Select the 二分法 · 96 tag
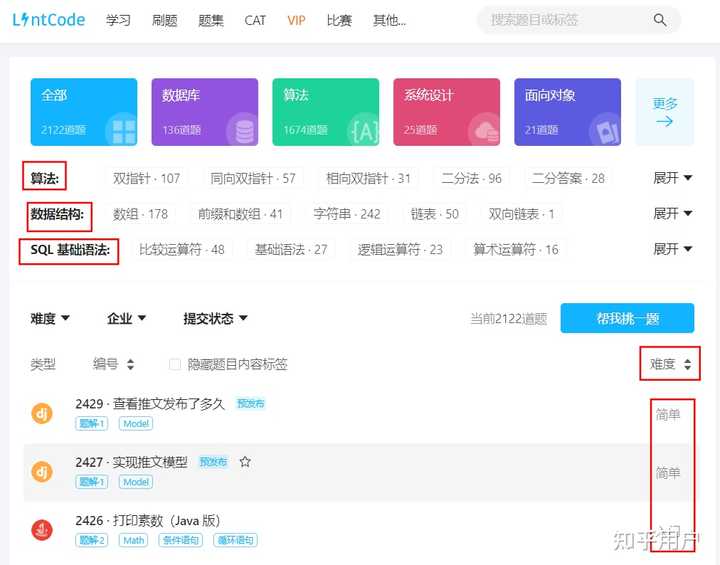This screenshot has width=720, height=565. 471,178
